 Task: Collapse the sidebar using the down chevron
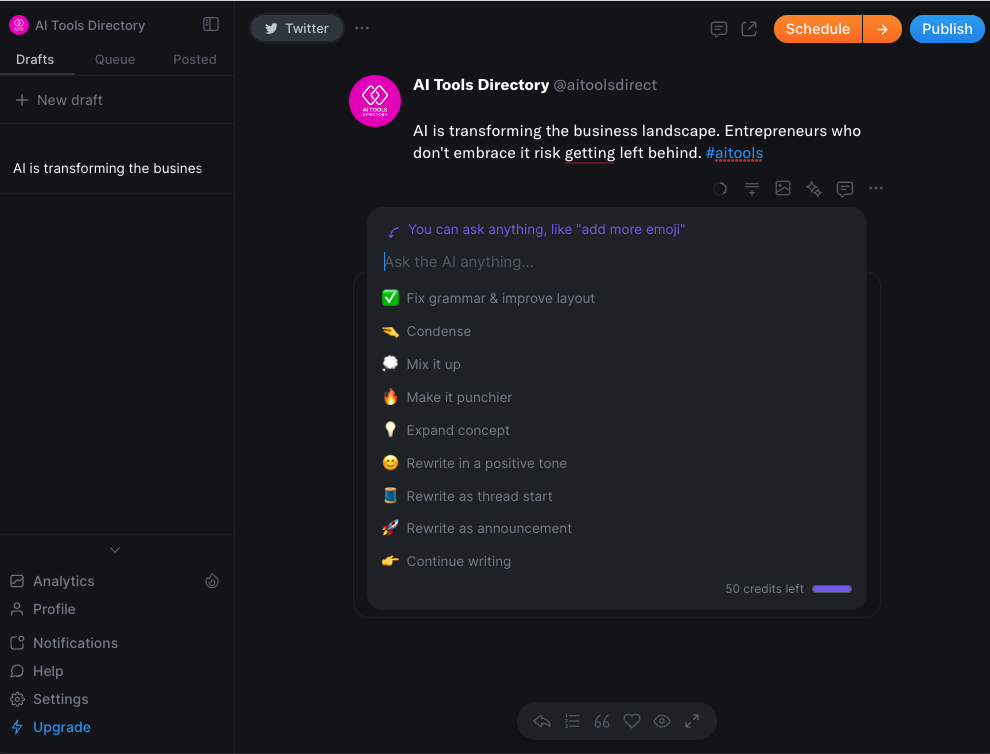[115, 549]
